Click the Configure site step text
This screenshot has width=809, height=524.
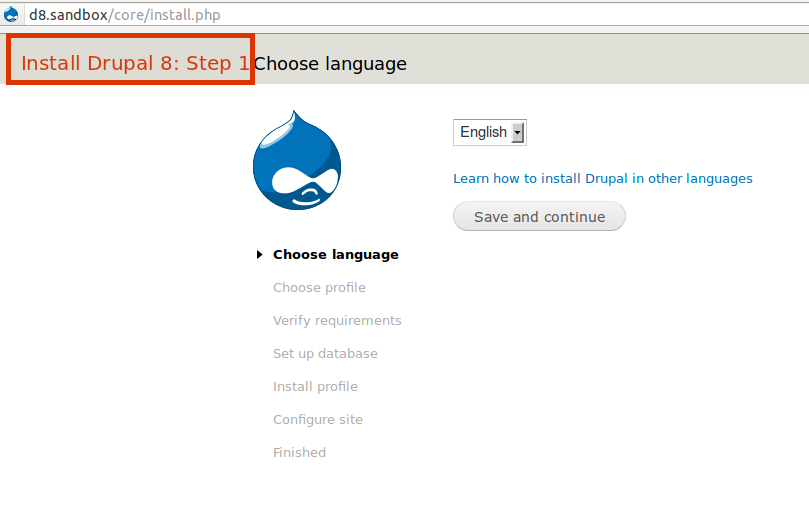(x=318, y=420)
